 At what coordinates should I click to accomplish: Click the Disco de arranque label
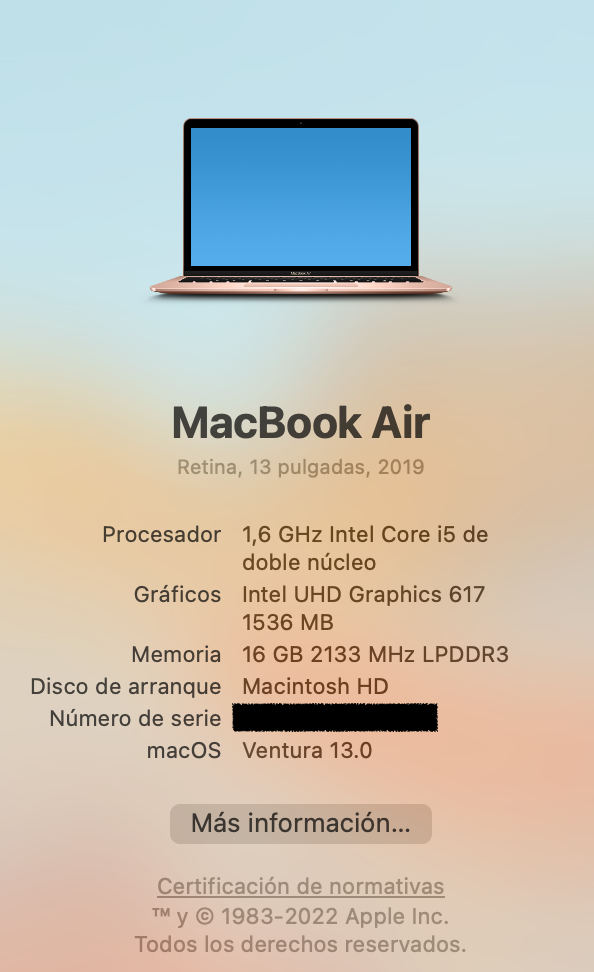pyautogui.click(x=126, y=686)
